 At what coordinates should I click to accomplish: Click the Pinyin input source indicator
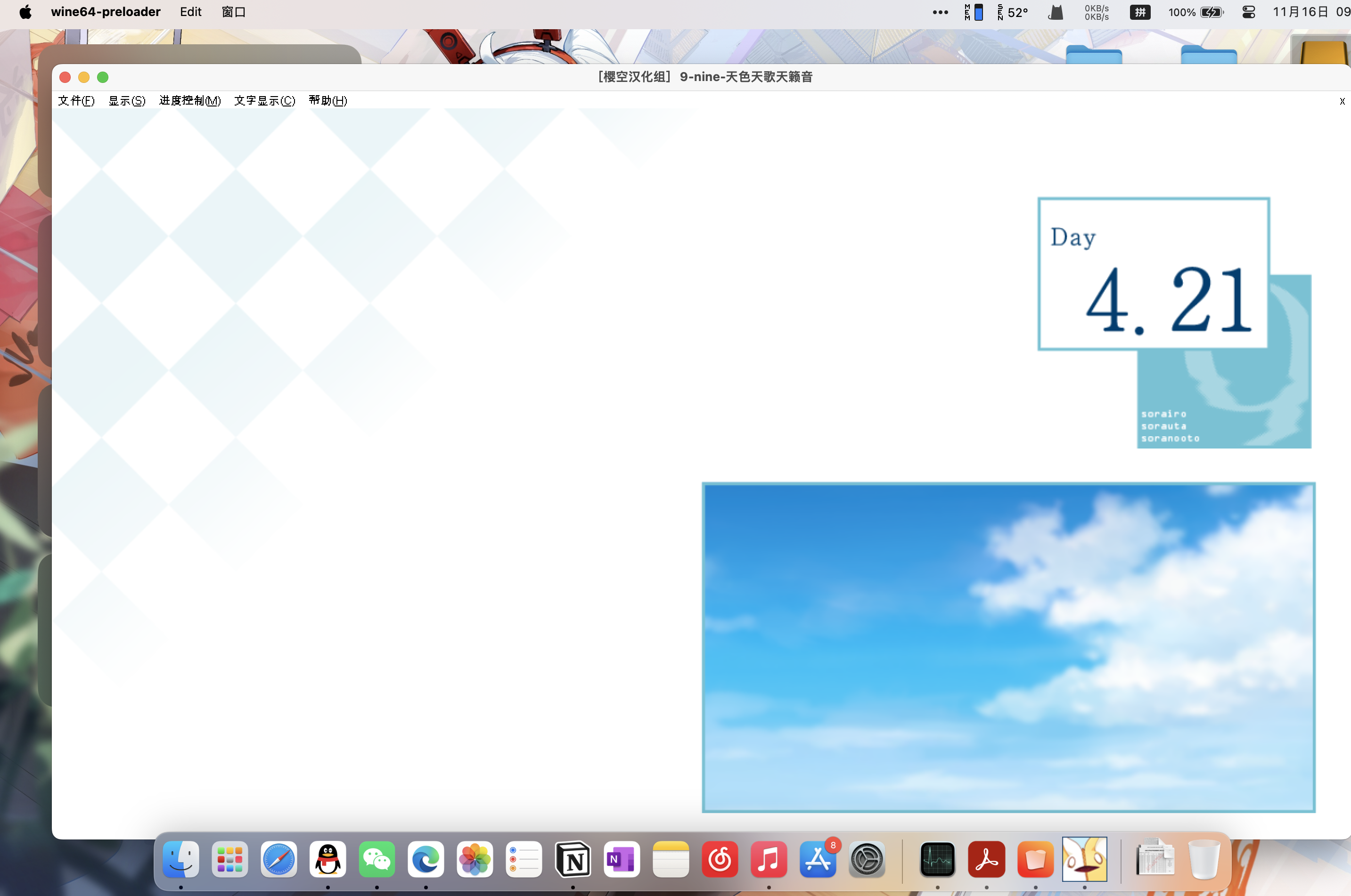tap(1139, 12)
